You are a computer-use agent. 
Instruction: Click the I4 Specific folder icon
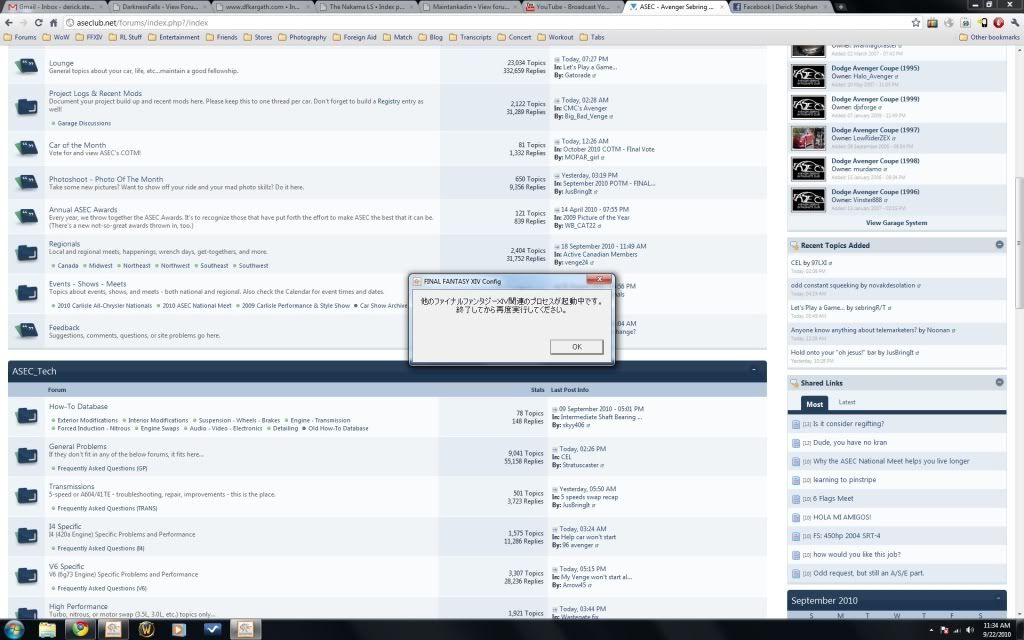coord(26,536)
